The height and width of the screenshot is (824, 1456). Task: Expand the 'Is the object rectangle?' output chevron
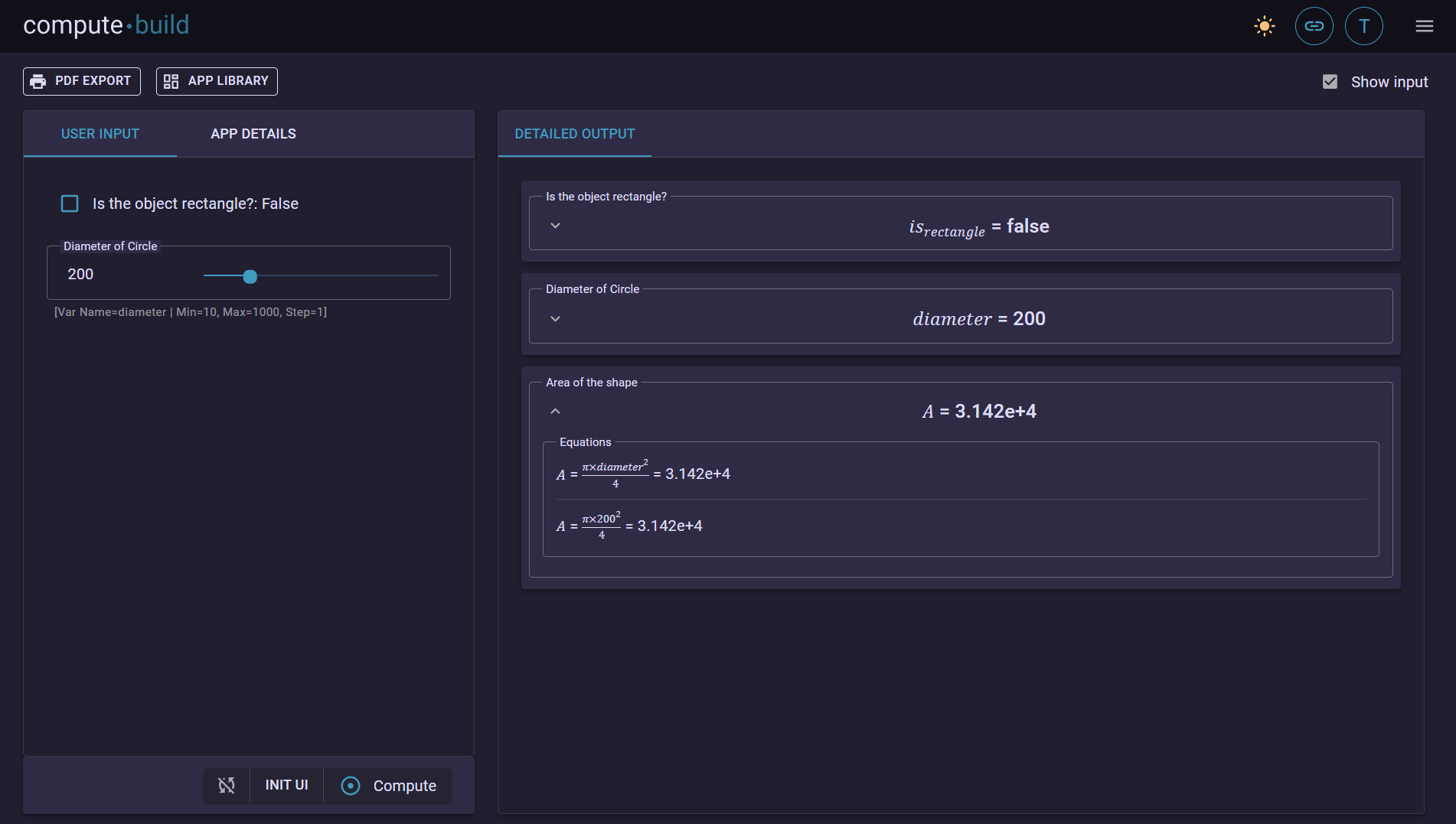pos(555,225)
